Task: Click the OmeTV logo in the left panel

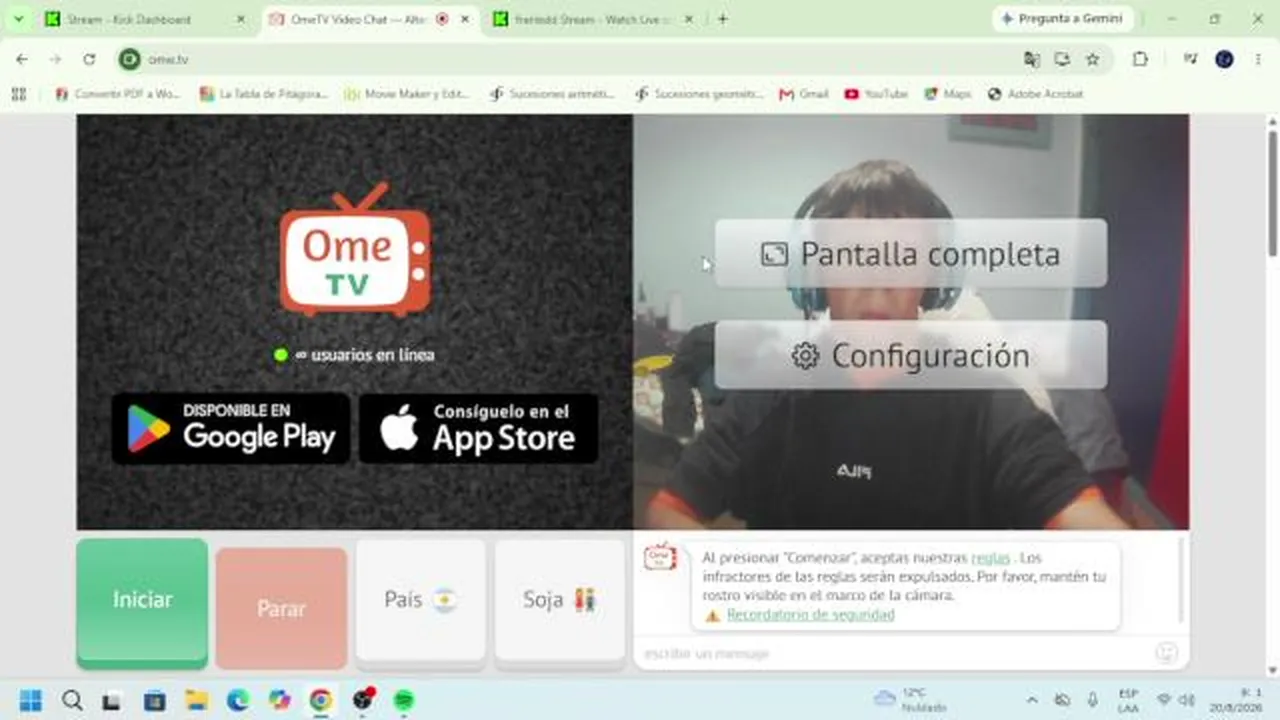Action: [355, 250]
